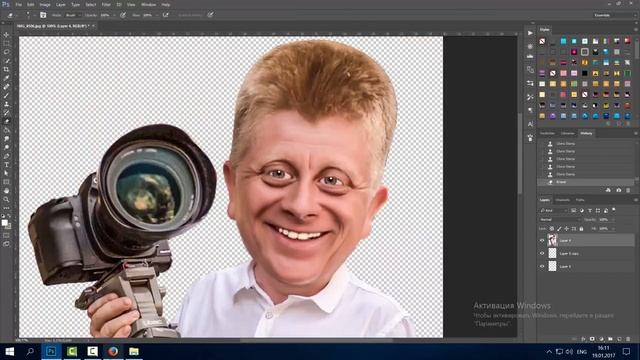Select the Path Selection tool
The height and width of the screenshot is (360, 640).
(6, 173)
